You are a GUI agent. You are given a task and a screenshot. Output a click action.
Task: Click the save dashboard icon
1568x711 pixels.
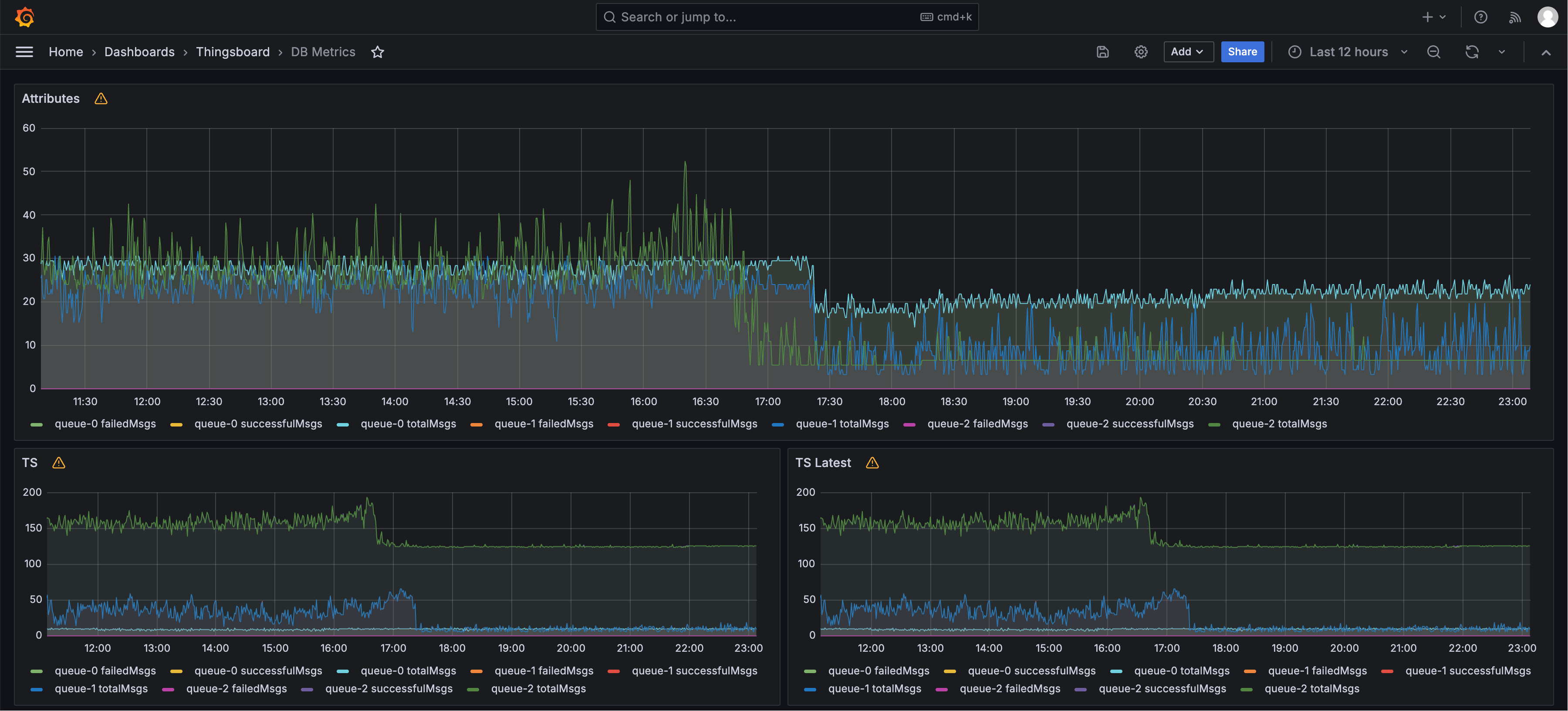click(1102, 52)
